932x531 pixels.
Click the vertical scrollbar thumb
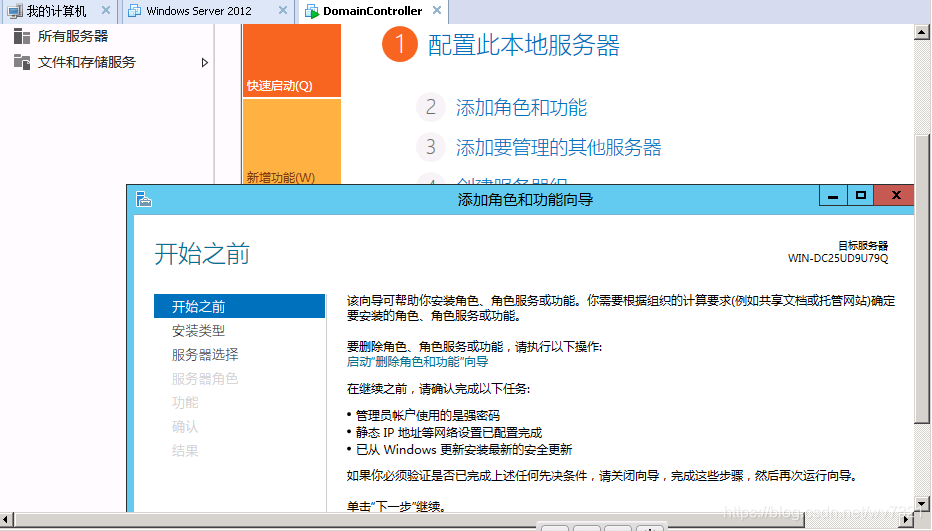(x=922, y=279)
